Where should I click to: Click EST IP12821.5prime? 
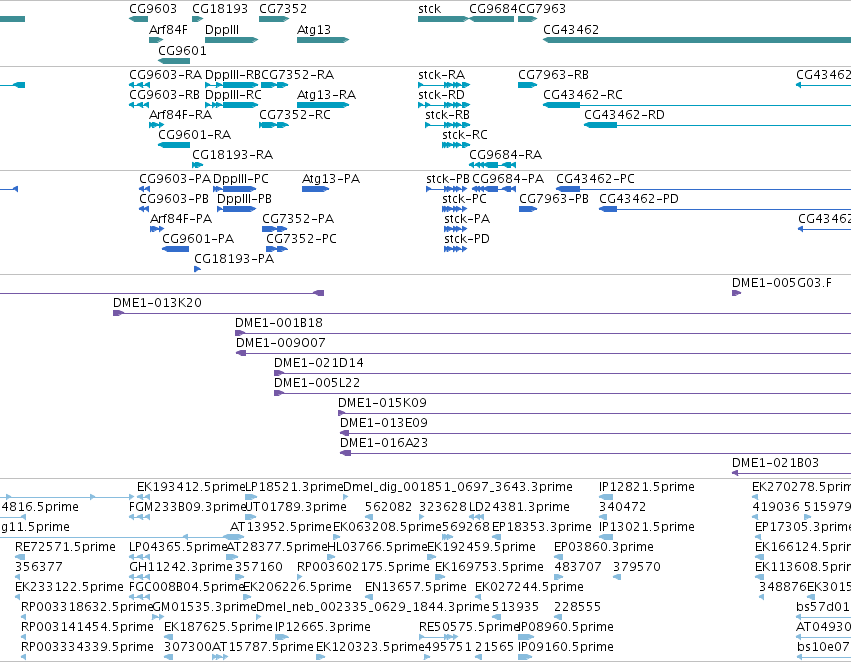[606, 497]
